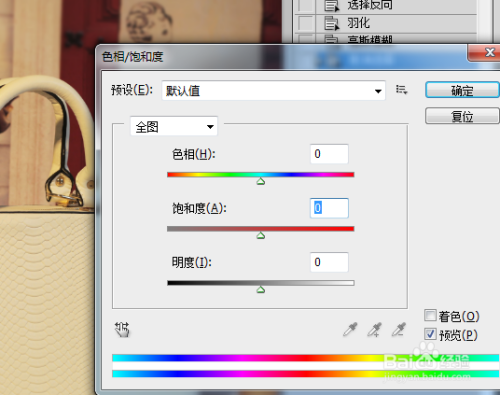
Task: Select the add-to-sample eyedropper tool
Action: click(x=374, y=329)
